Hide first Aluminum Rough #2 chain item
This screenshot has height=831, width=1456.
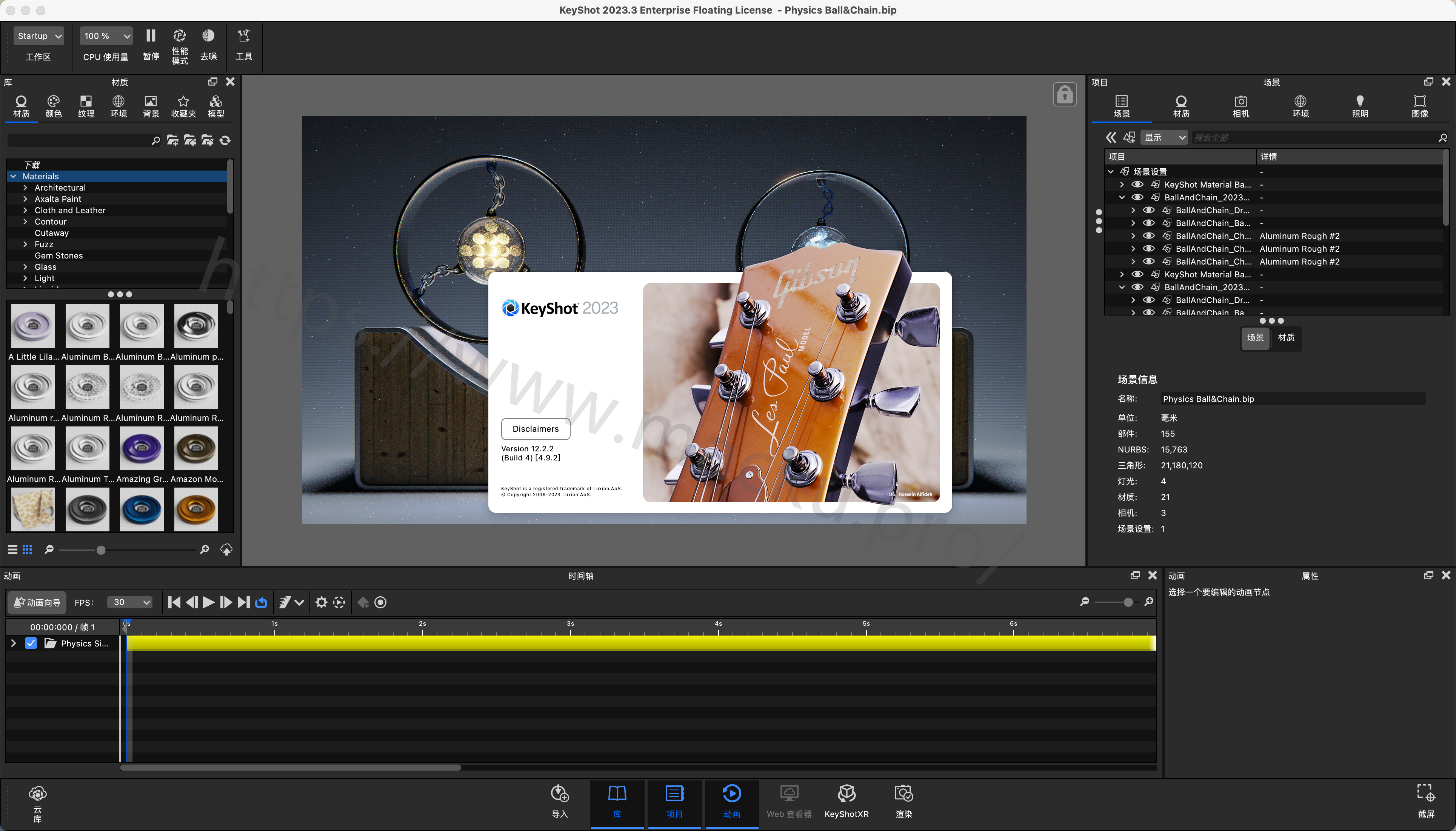[1149, 236]
